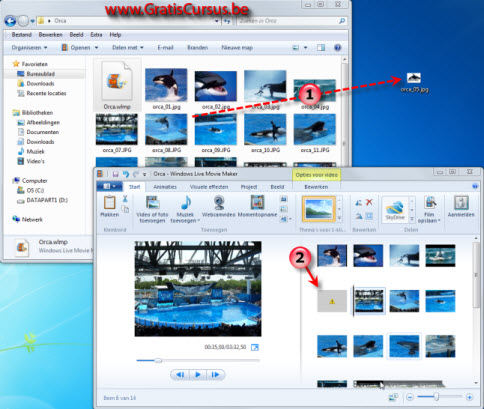
Task: Open the Beeld menu in Explorer
Action: [76, 35]
